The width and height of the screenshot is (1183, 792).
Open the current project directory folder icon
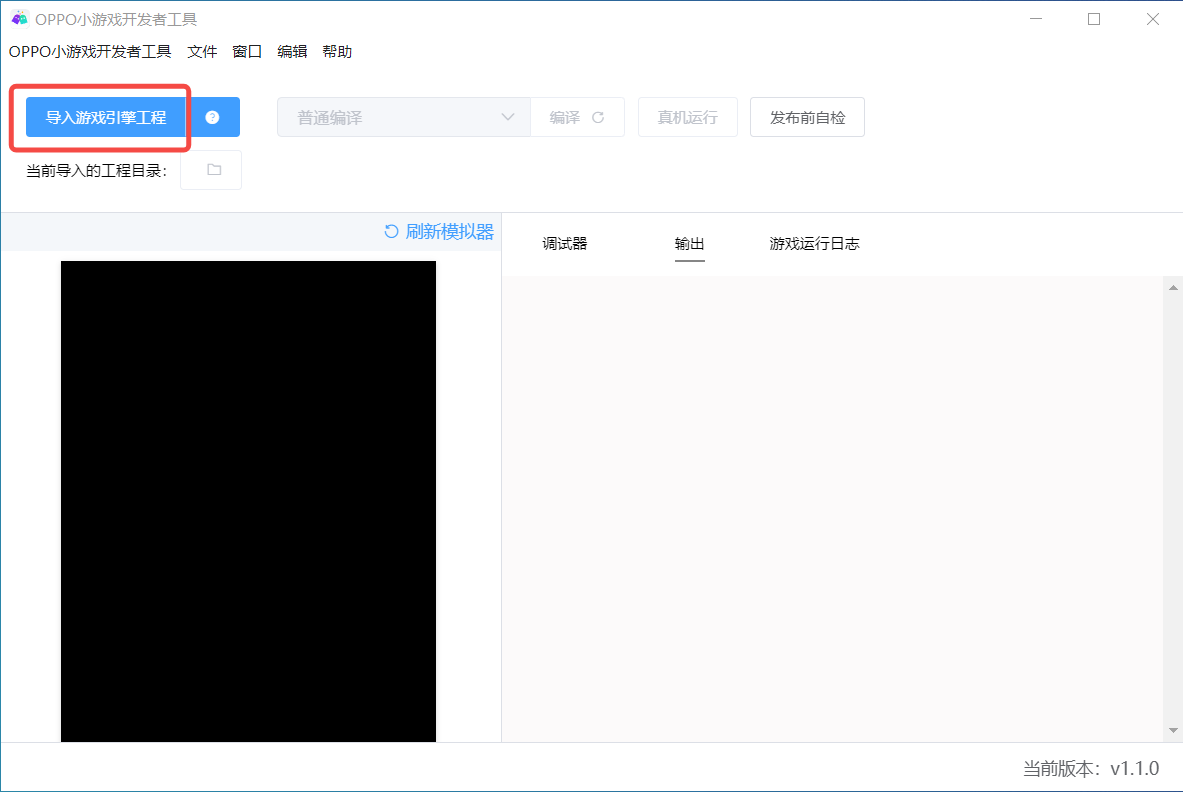point(213,170)
